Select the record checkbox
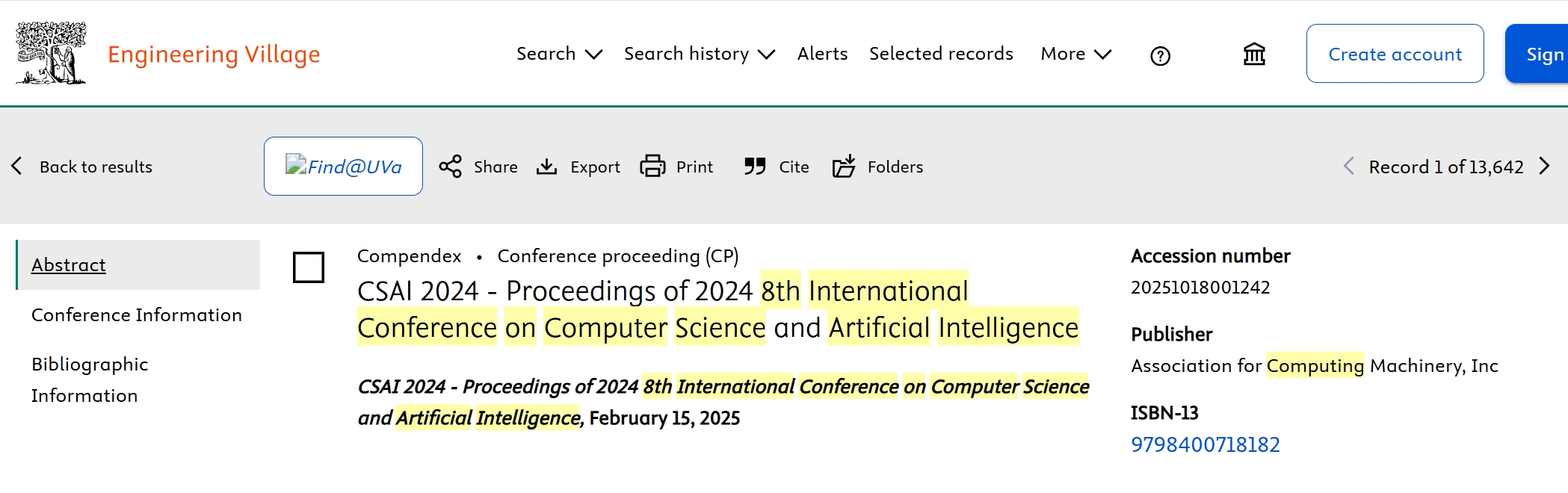 point(309,267)
